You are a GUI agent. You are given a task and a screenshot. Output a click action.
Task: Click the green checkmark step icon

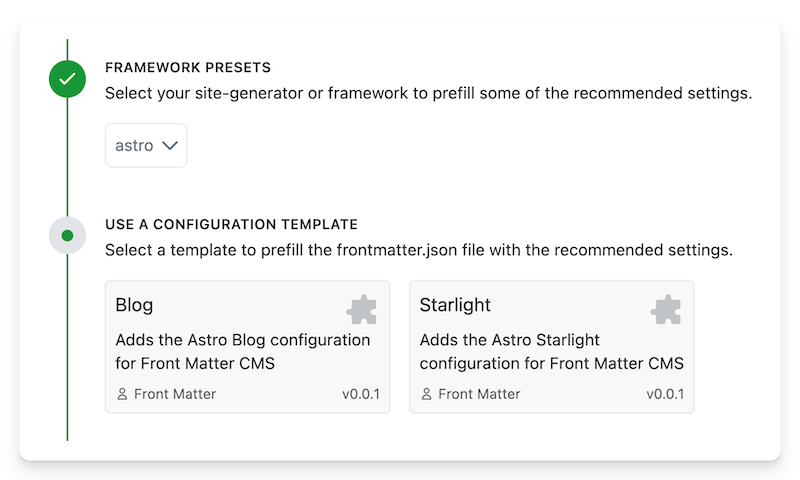coord(67,78)
